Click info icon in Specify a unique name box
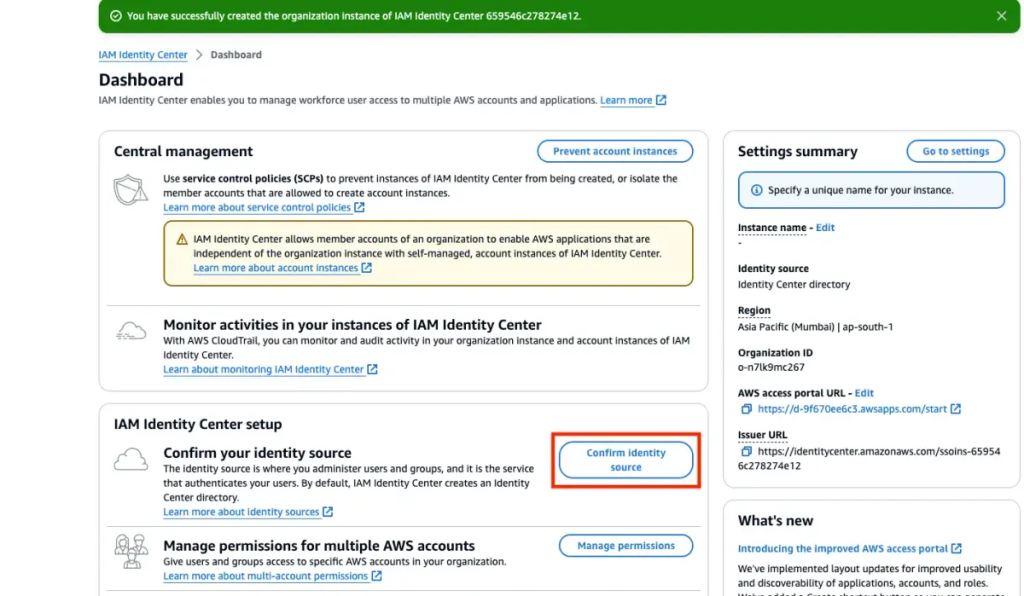The height and width of the screenshot is (596, 1024). pyautogui.click(x=756, y=190)
